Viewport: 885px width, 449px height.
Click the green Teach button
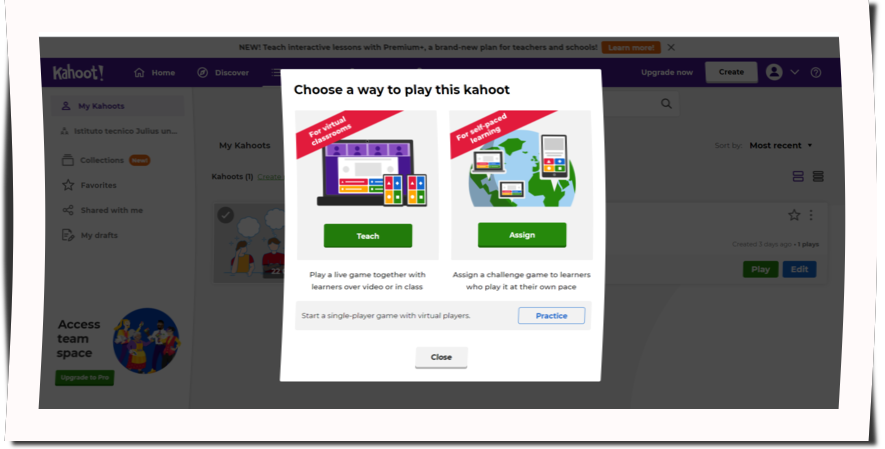click(x=368, y=236)
